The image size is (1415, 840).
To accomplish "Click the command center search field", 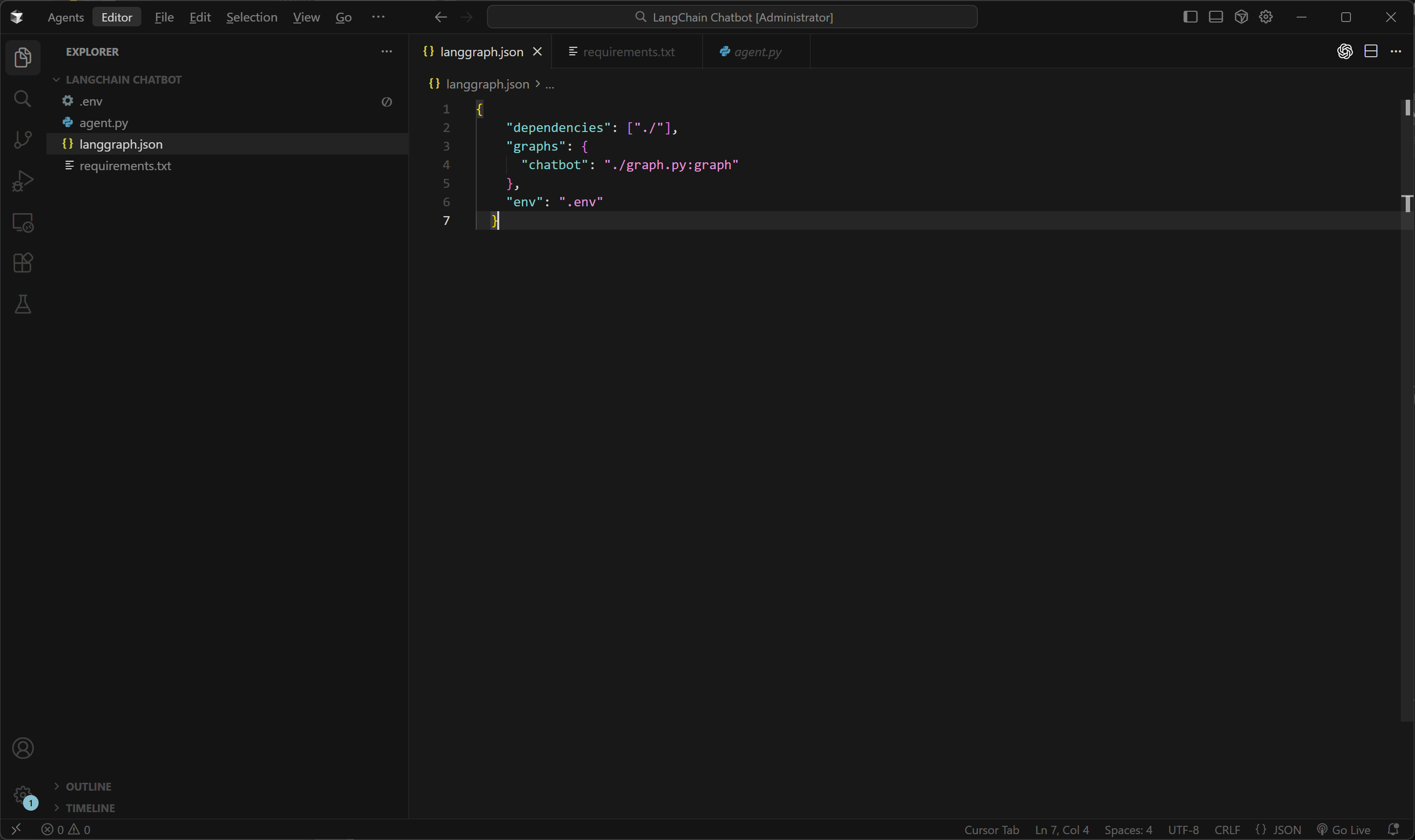I will (732, 17).
